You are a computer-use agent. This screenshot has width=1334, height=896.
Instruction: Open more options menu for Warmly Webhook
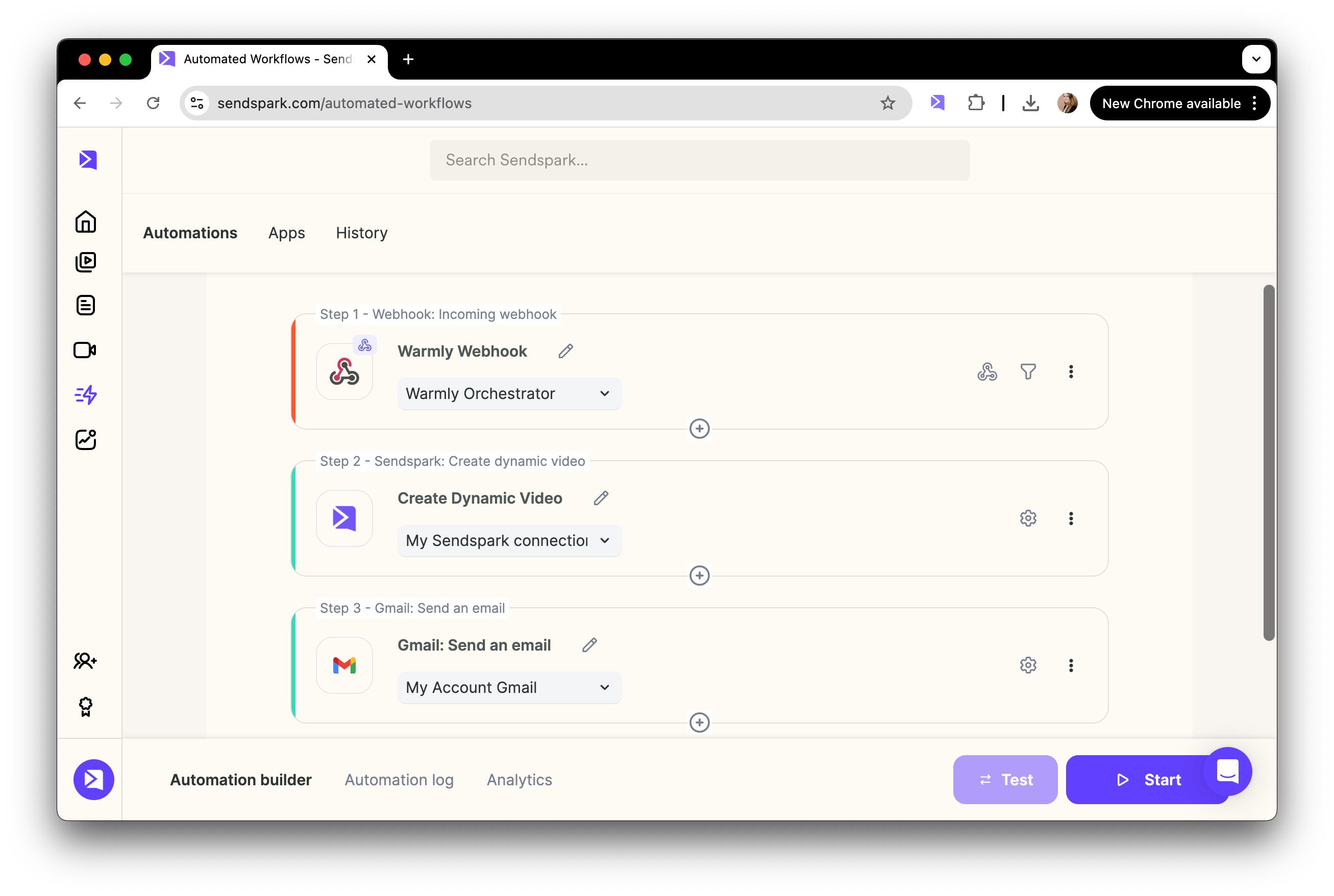pyautogui.click(x=1071, y=372)
